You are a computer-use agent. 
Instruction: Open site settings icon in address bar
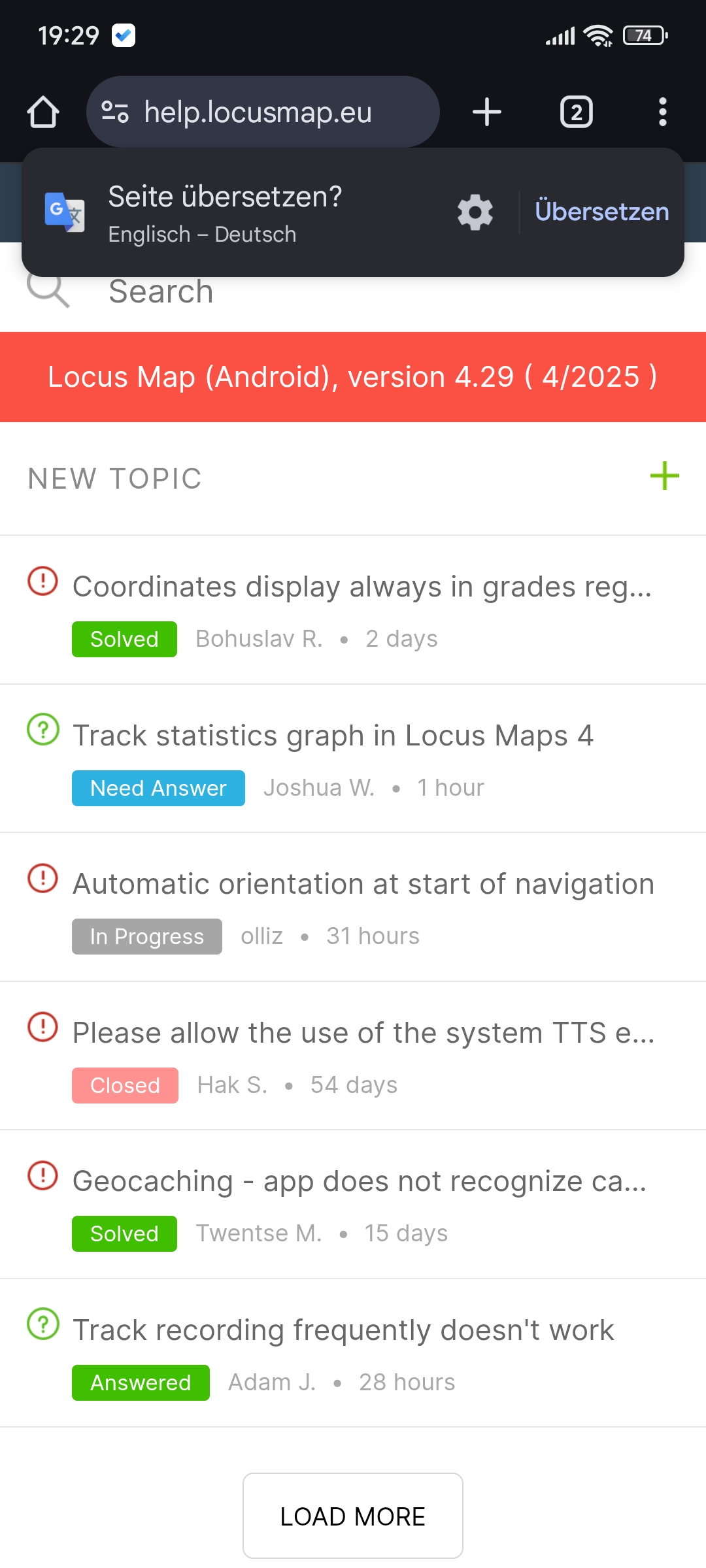point(115,112)
